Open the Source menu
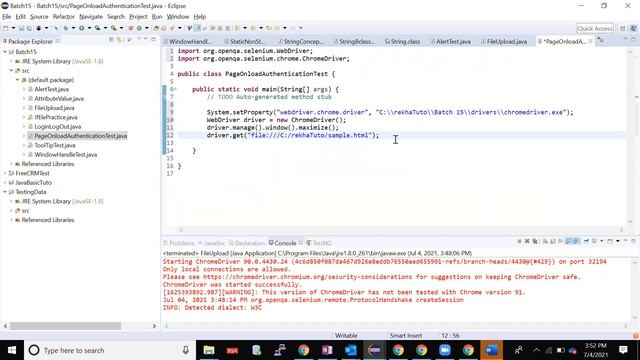Image resolution: width=640 pixels, height=360 pixels. [x=39, y=17]
